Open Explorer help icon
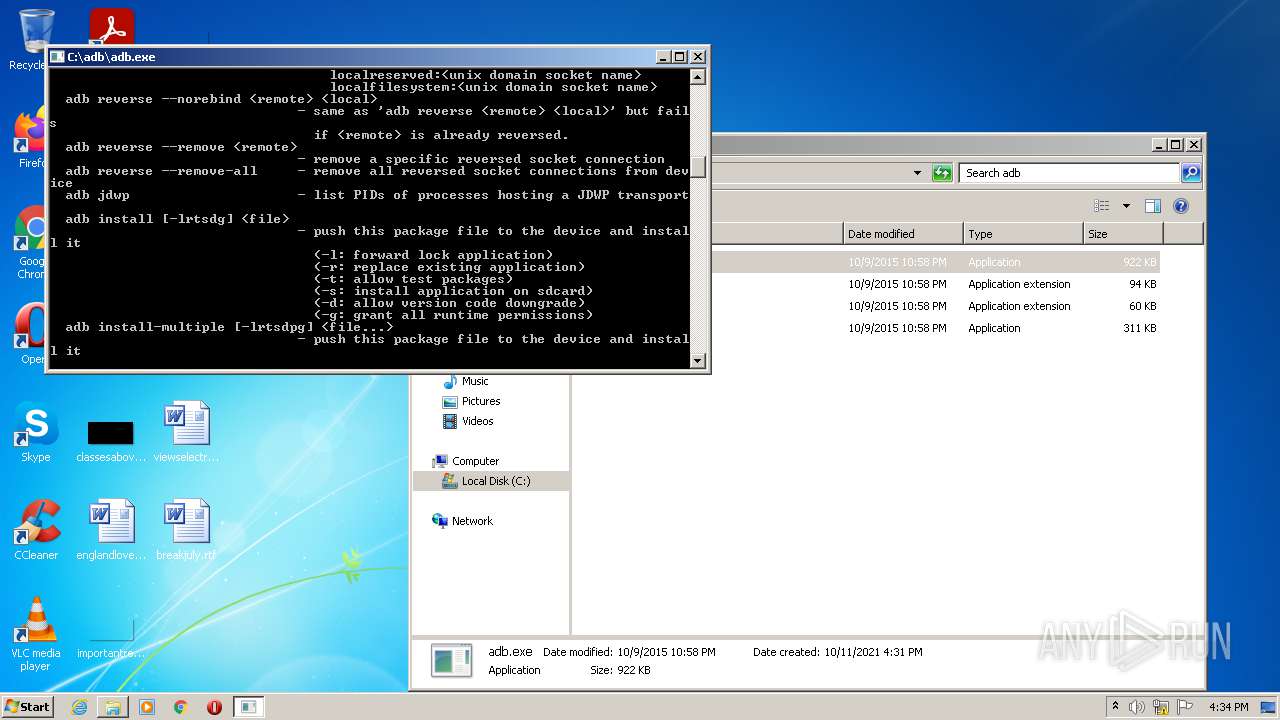The image size is (1280, 720). pyautogui.click(x=1181, y=206)
